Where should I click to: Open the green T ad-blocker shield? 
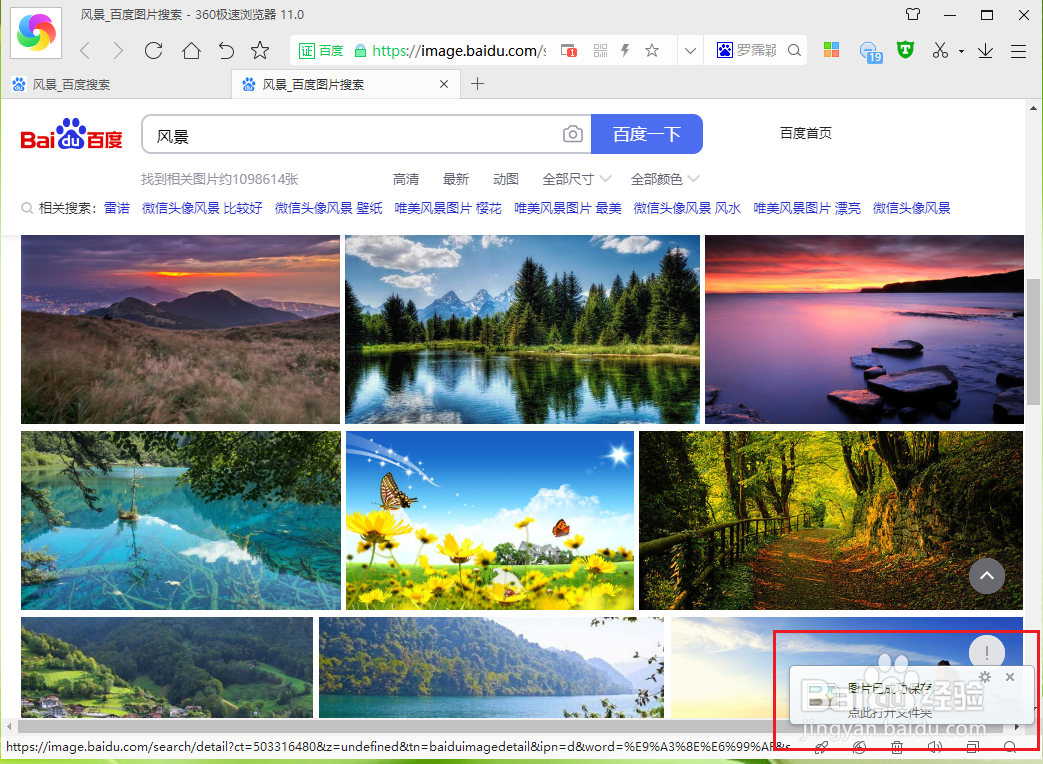(904, 50)
